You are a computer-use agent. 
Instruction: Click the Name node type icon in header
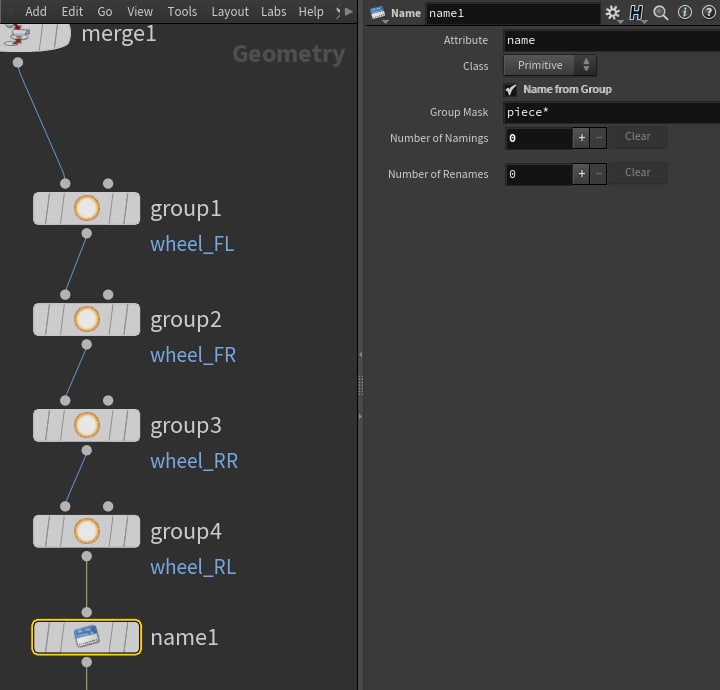377,13
